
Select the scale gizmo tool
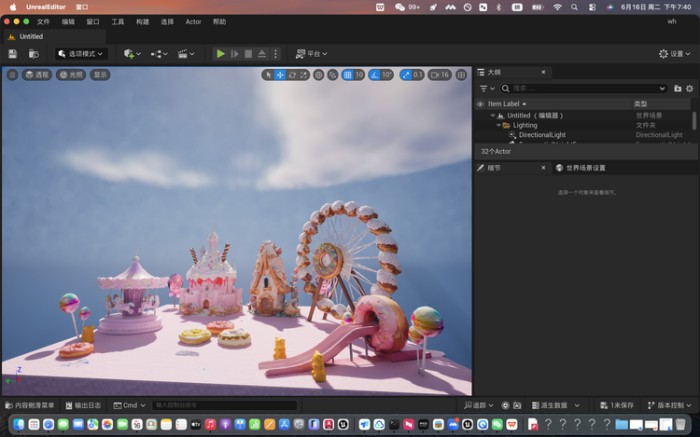[304, 75]
